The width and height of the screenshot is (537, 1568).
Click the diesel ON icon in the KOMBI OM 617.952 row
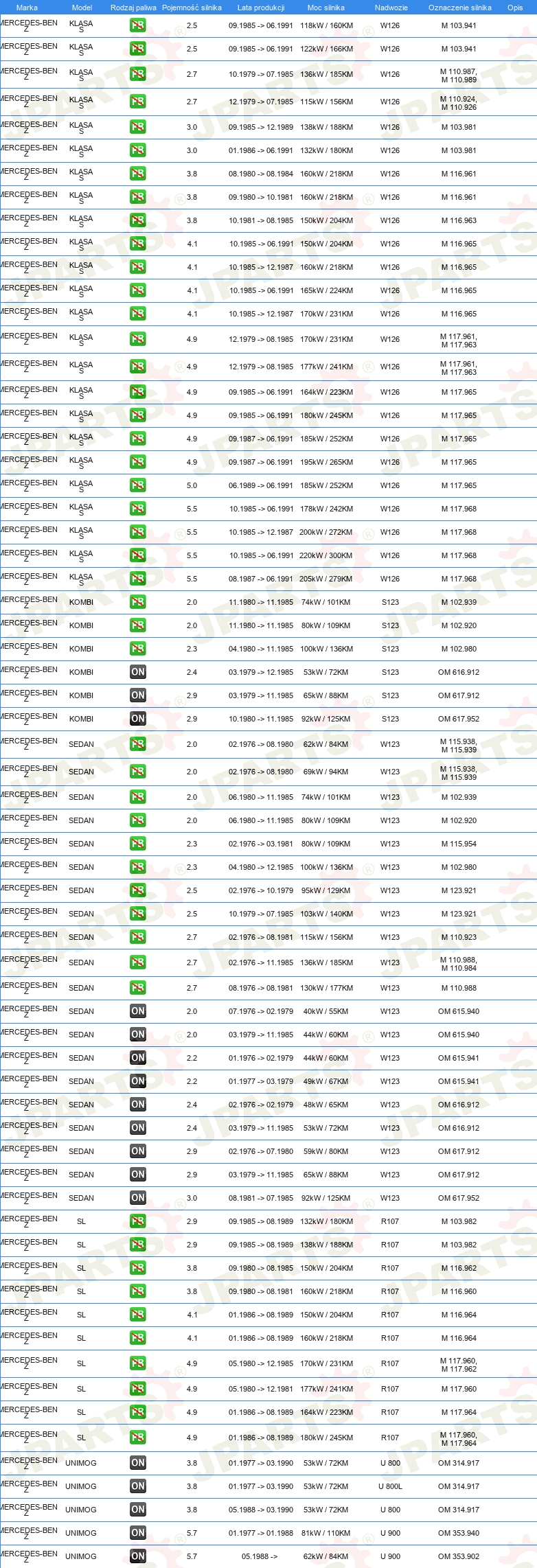point(138,719)
